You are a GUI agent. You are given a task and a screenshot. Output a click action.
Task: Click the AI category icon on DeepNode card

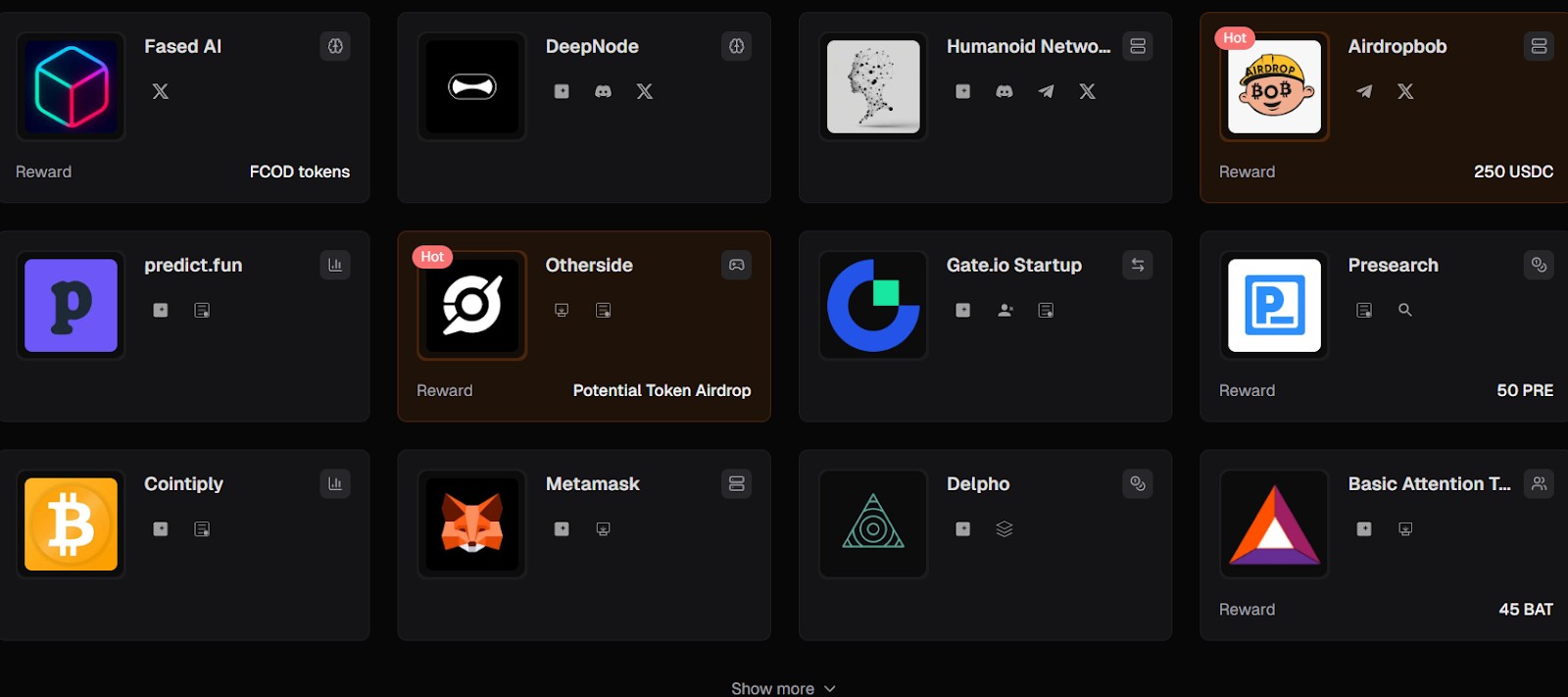point(737,46)
